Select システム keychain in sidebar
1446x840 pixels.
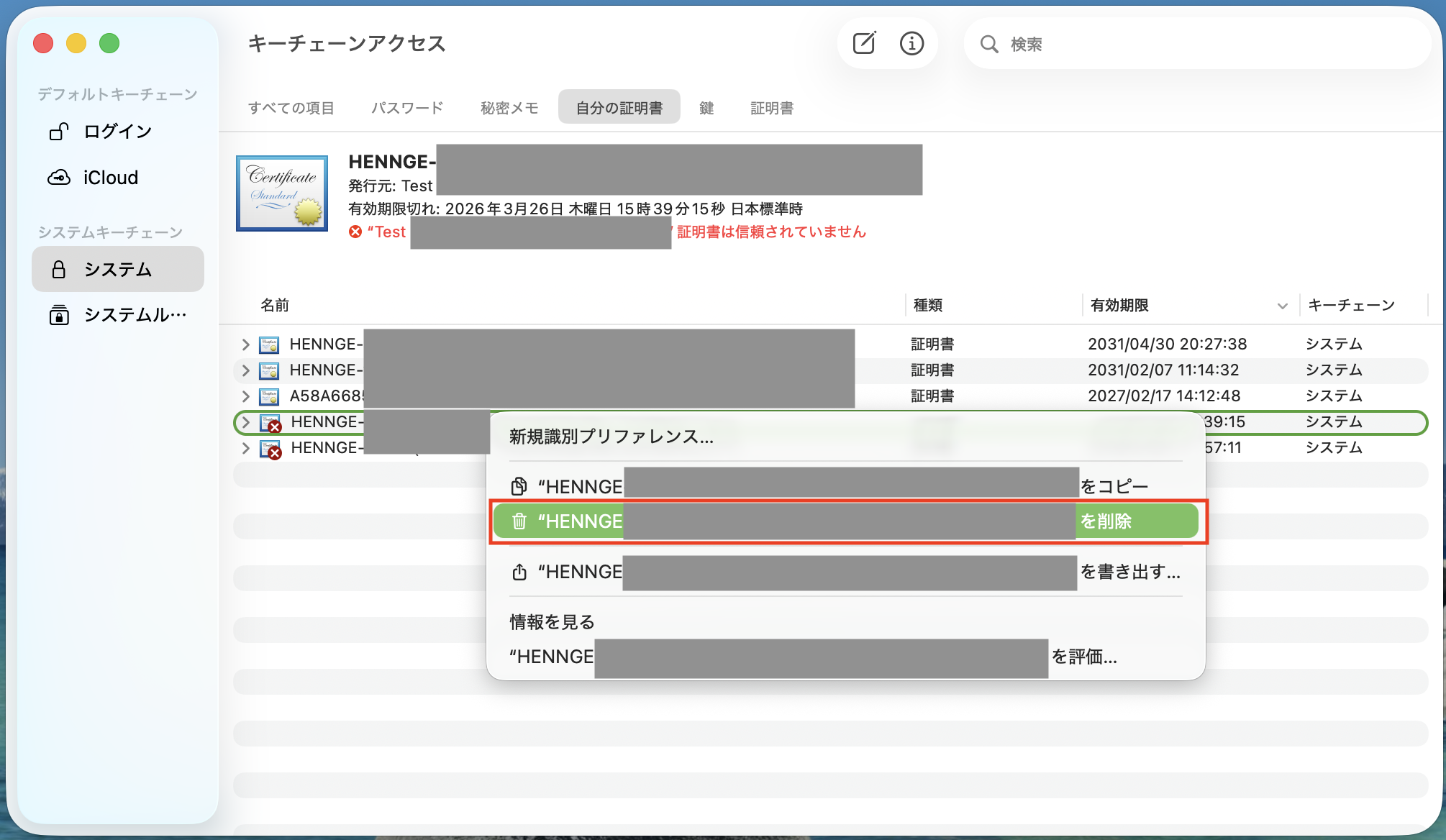[x=118, y=269]
